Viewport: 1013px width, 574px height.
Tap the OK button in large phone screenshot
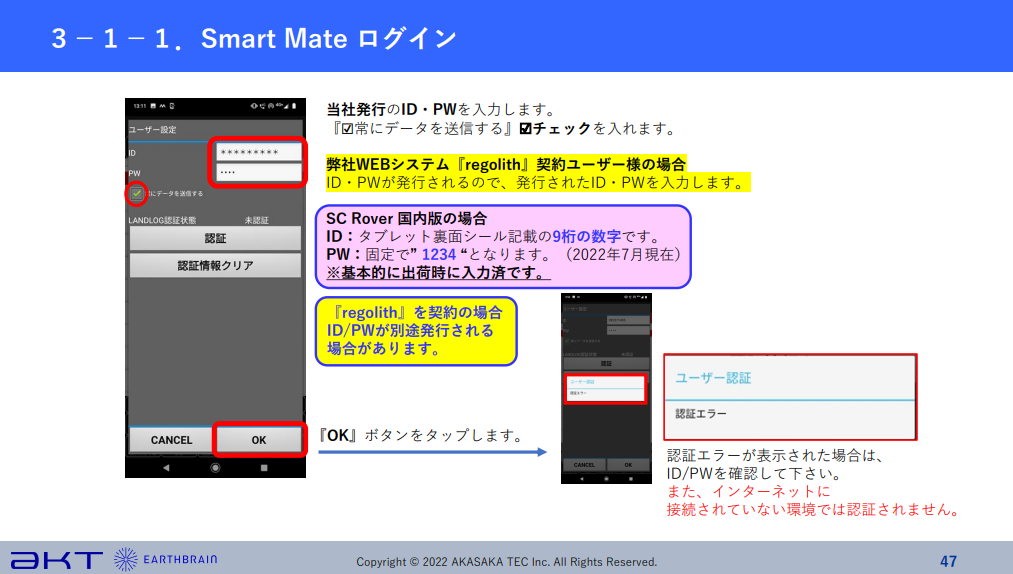pyautogui.click(x=259, y=440)
